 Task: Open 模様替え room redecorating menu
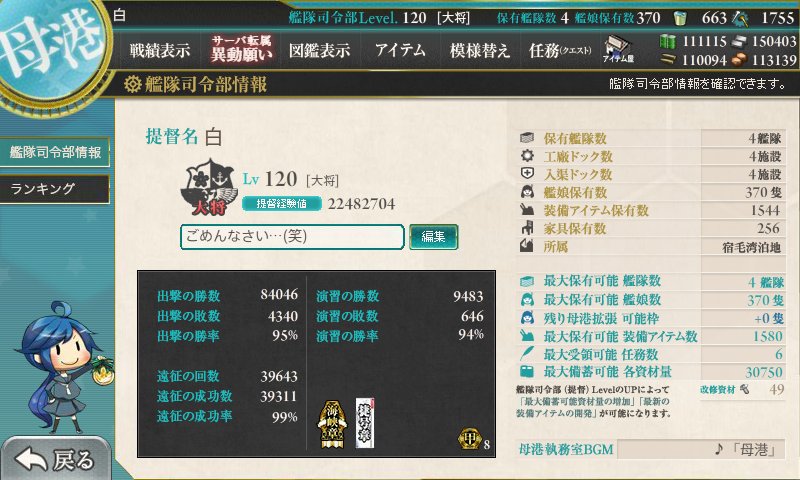point(480,50)
